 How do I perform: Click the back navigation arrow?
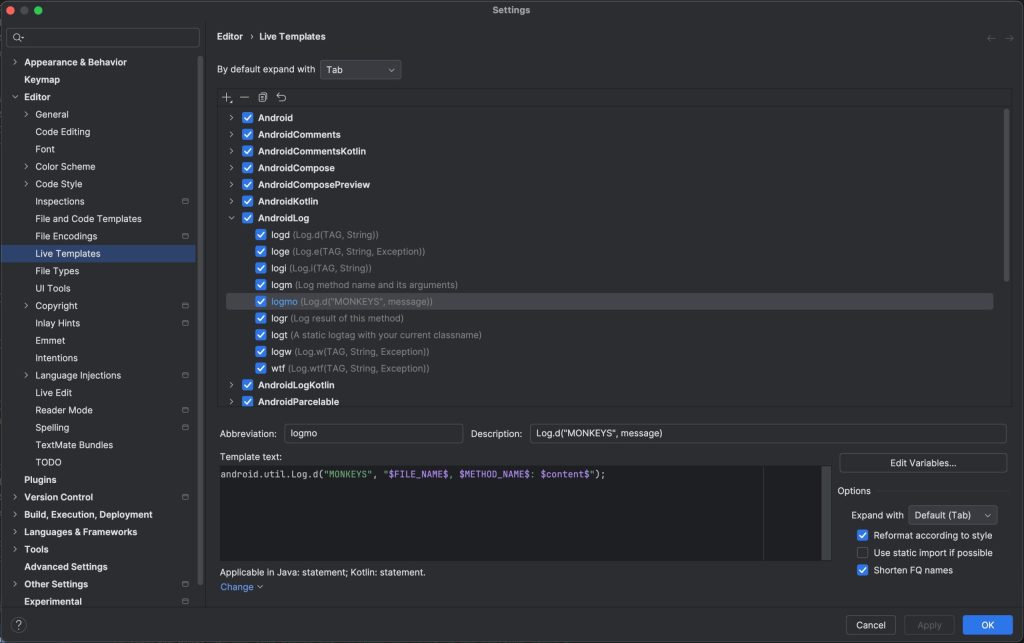990,36
